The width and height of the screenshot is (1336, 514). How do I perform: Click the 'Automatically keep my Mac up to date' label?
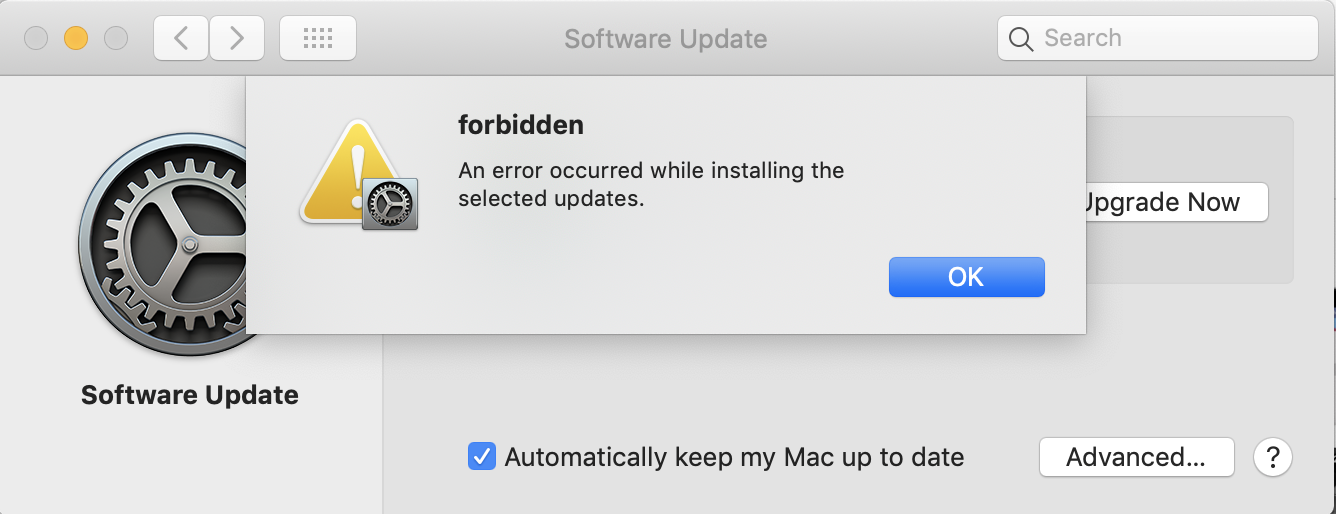coord(734,457)
